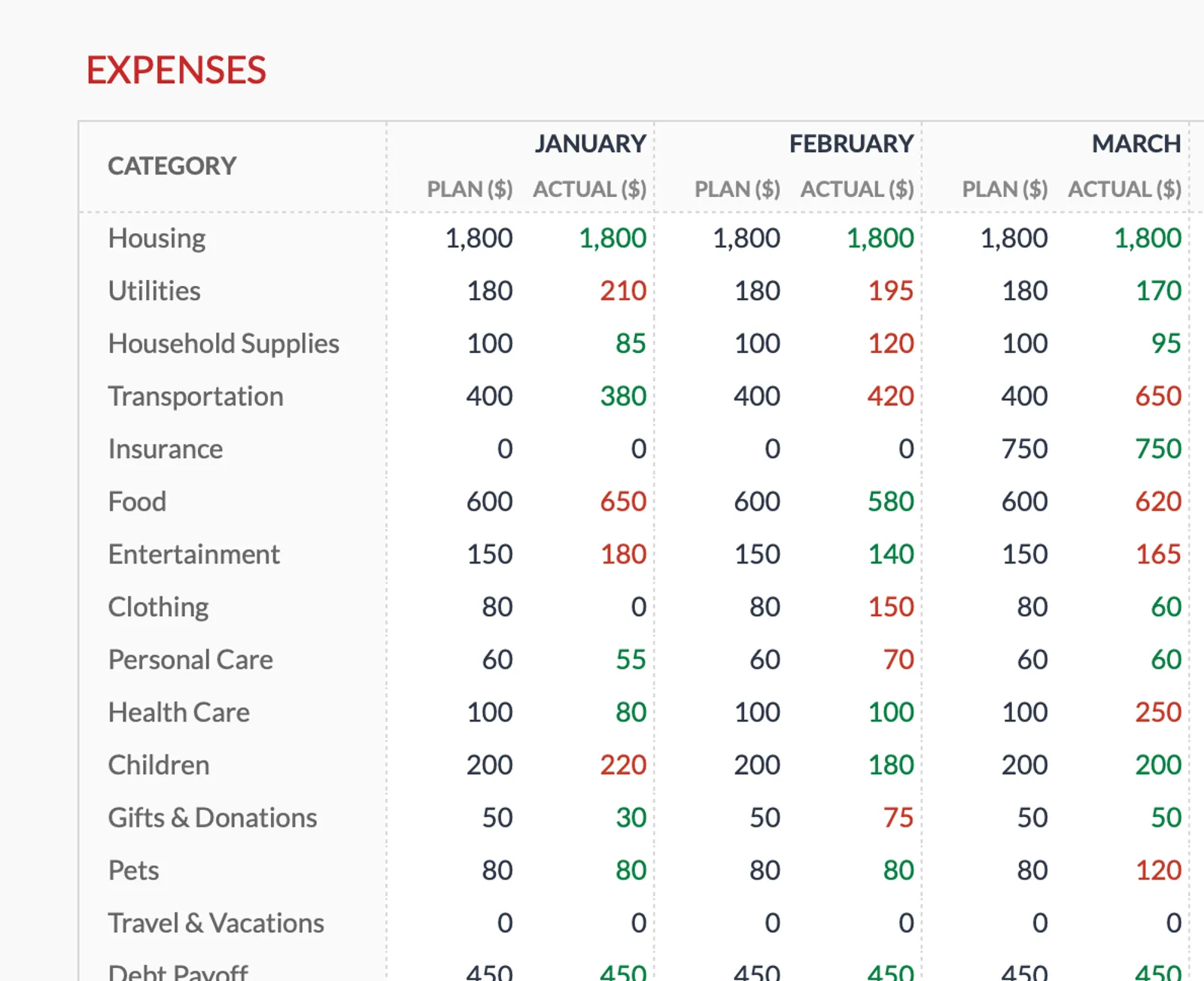The height and width of the screenshot is (981, 1204).
Task: Select the FEBRUARY month header
Action: point(850,143)
